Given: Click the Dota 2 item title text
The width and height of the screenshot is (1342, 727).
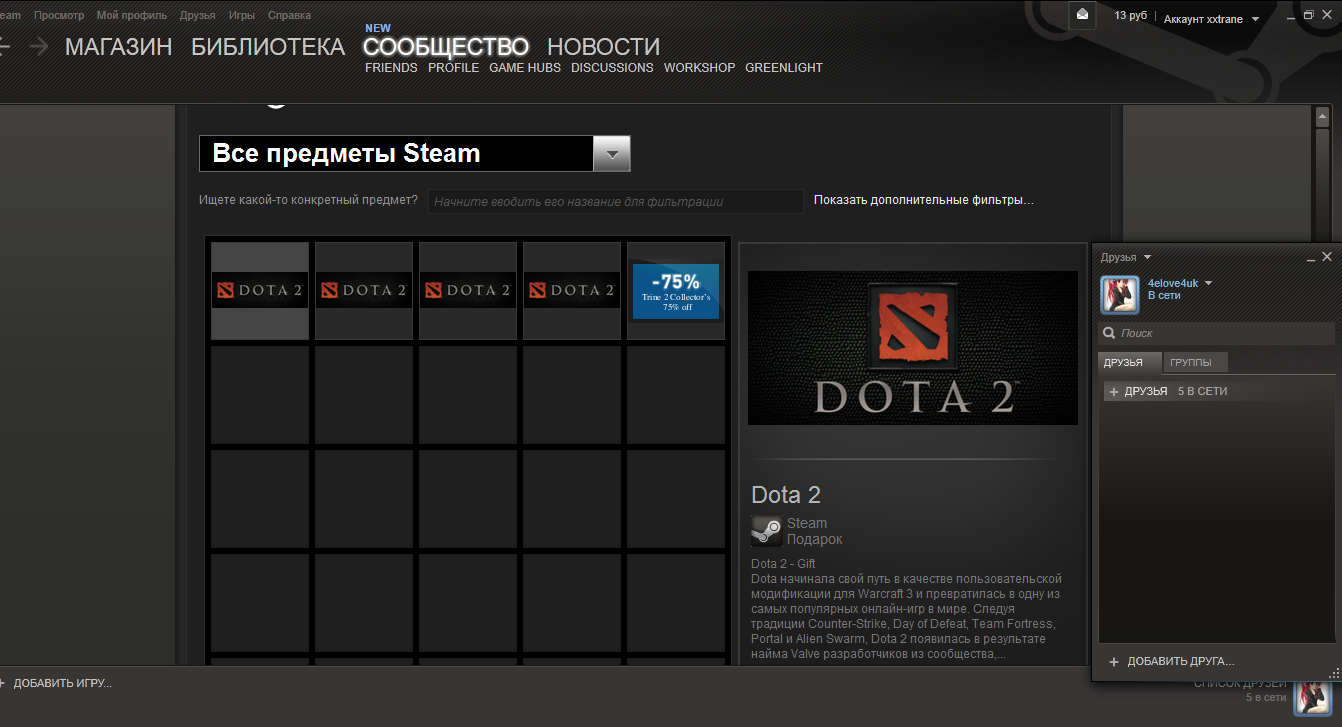Looking at the screenshot, I should click(786, 495).
